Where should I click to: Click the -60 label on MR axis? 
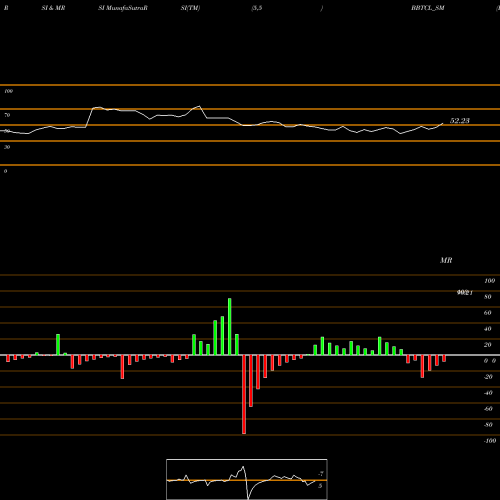488,409
